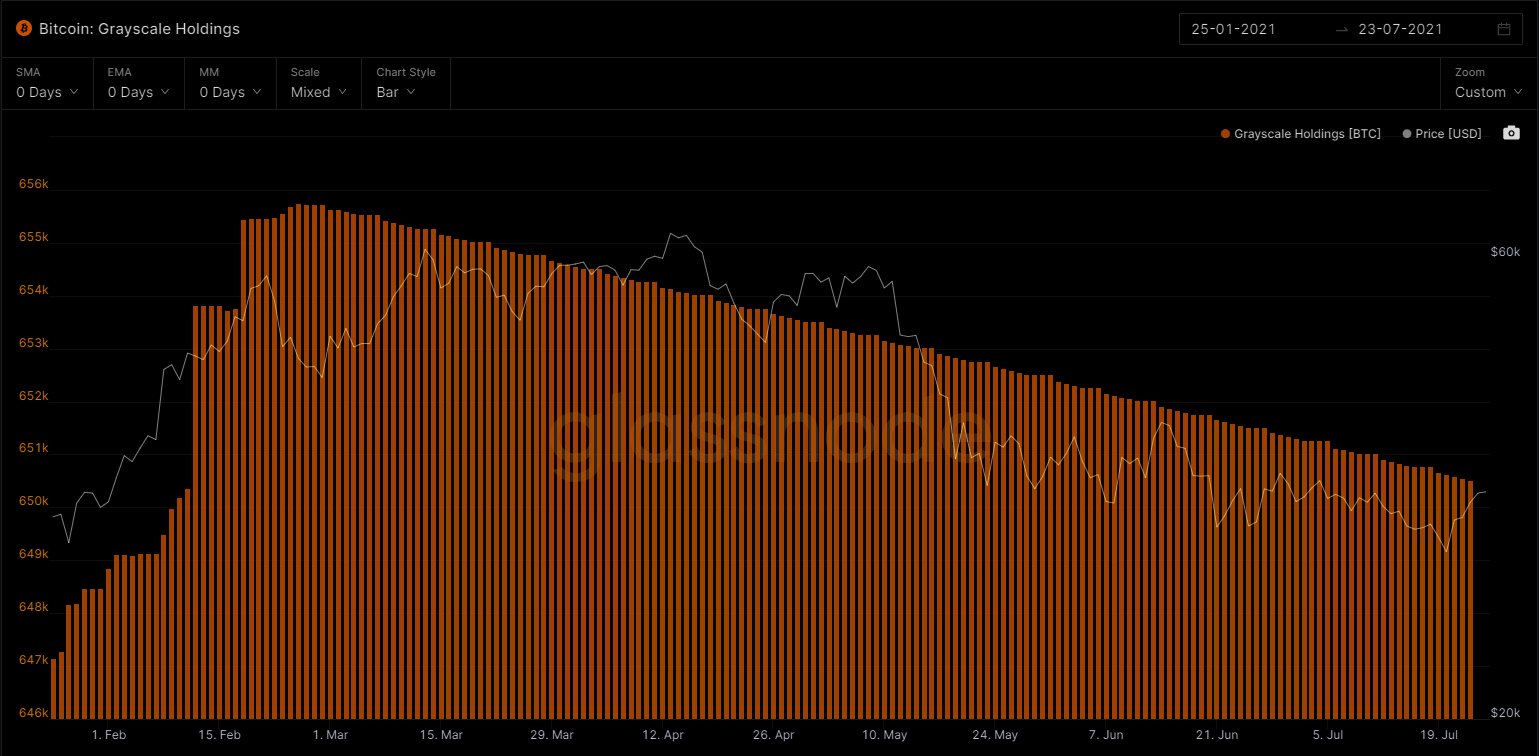This screenshot has height=756, width=1539.
Task: Click the orange Grayscale Holdings legend dot
Action: point(1225,134)
